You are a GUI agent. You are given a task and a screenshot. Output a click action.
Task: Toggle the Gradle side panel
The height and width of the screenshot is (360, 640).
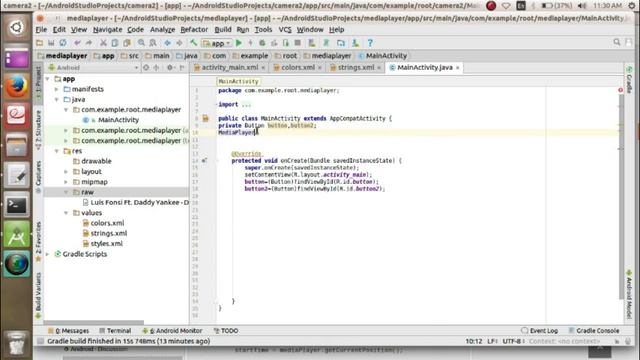pyautogui.click(x=629, y=80)
